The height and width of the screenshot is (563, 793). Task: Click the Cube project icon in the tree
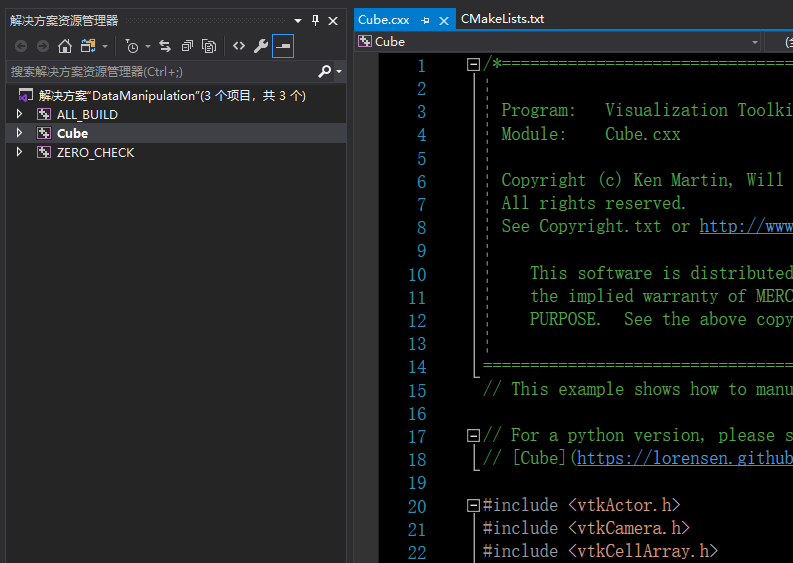coord(44,133)
